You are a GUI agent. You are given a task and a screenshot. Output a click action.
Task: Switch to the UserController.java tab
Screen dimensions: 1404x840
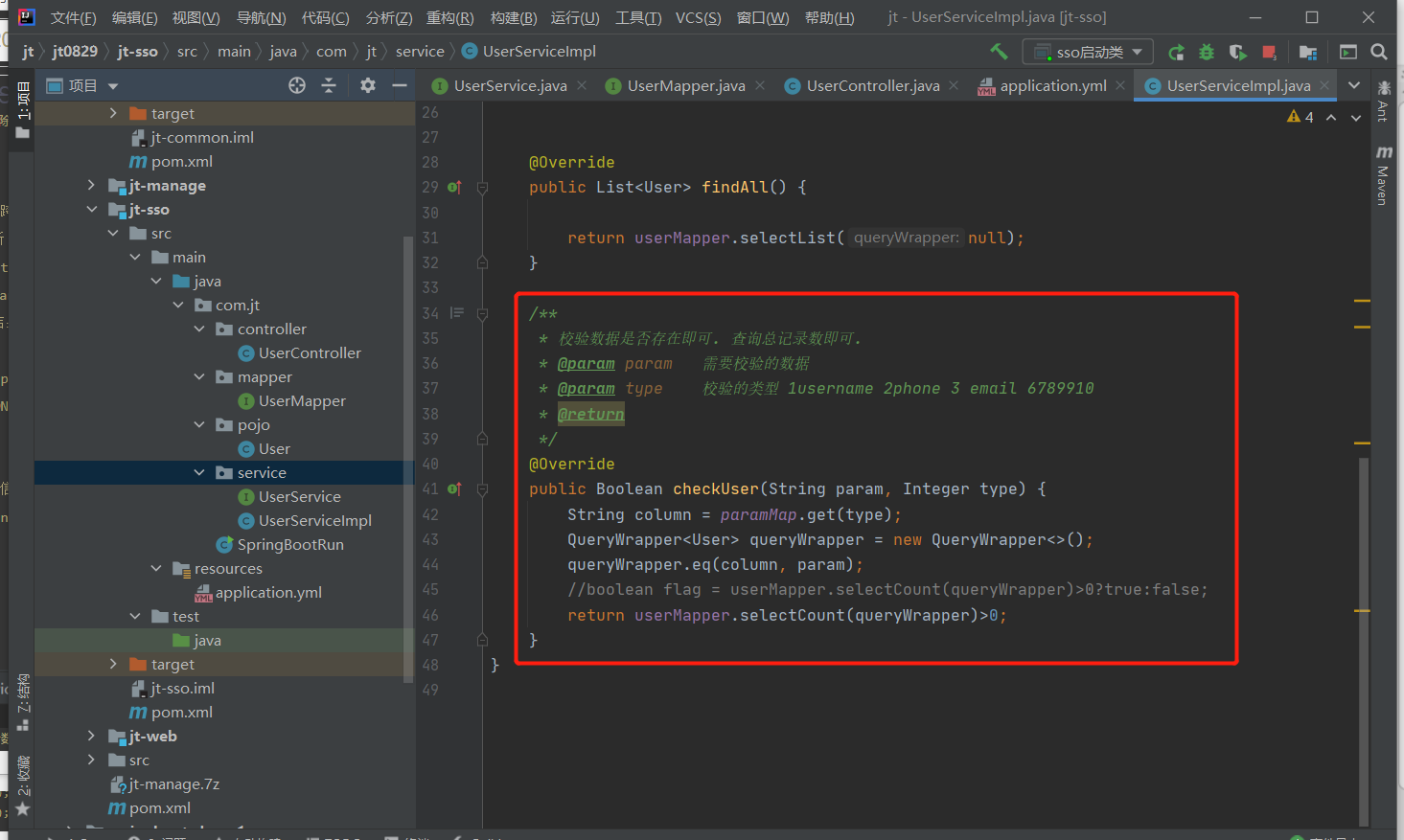[873, 85]
